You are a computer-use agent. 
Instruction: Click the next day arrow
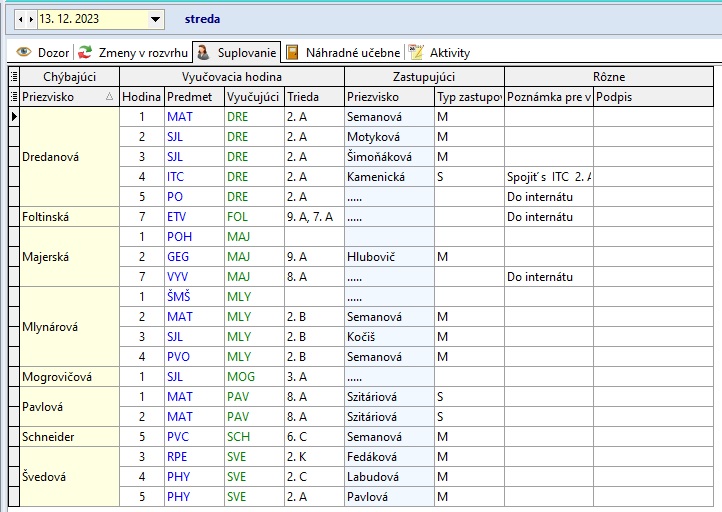(29, 19)
